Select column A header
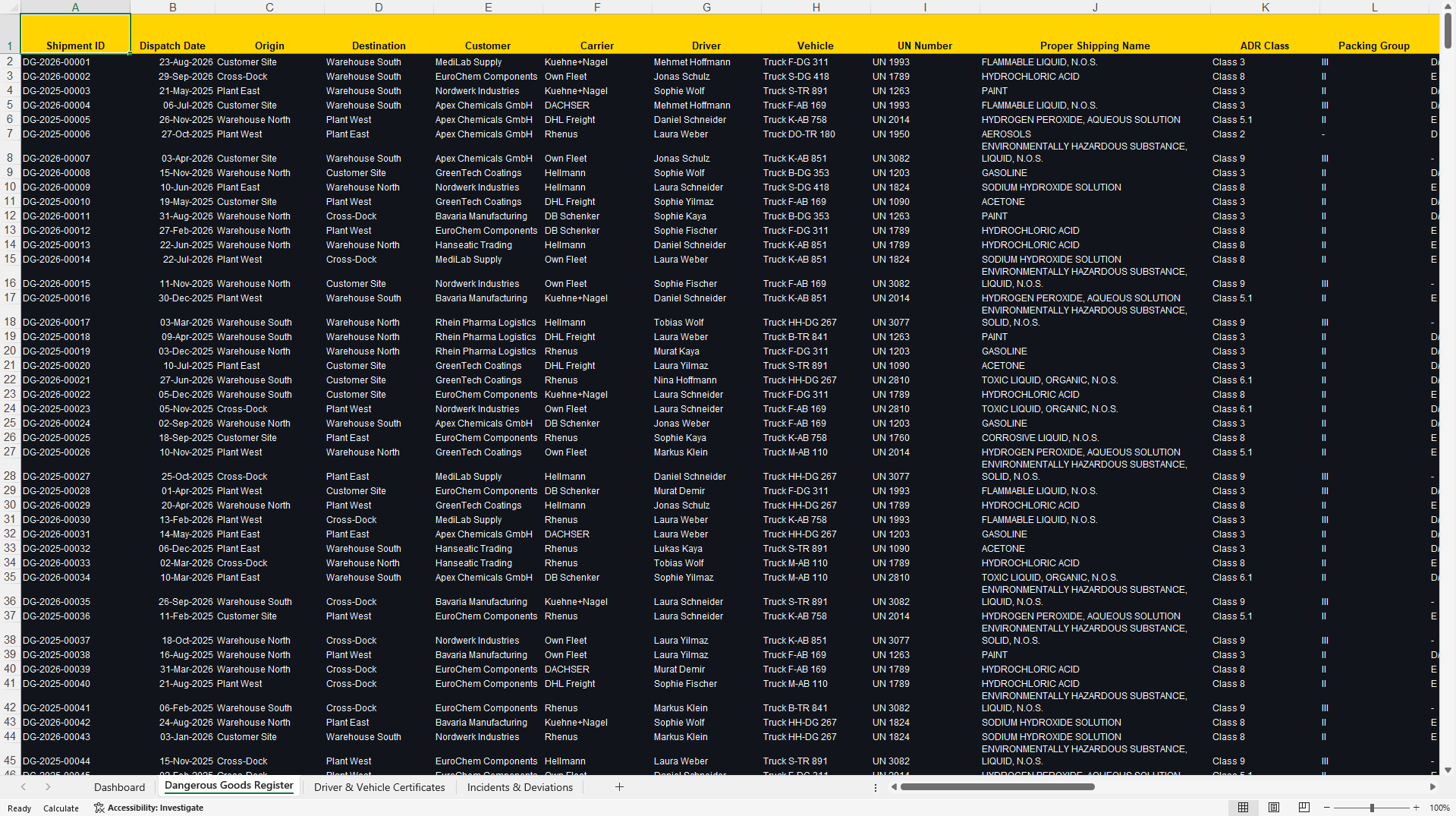 click(75, 7)
